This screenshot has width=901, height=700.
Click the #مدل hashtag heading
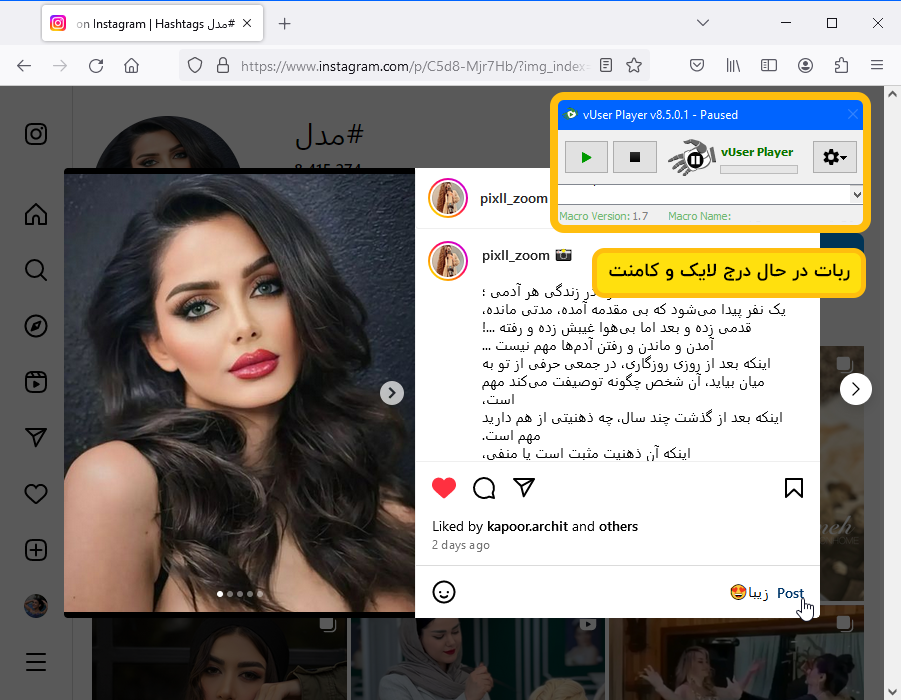(329, 136)
